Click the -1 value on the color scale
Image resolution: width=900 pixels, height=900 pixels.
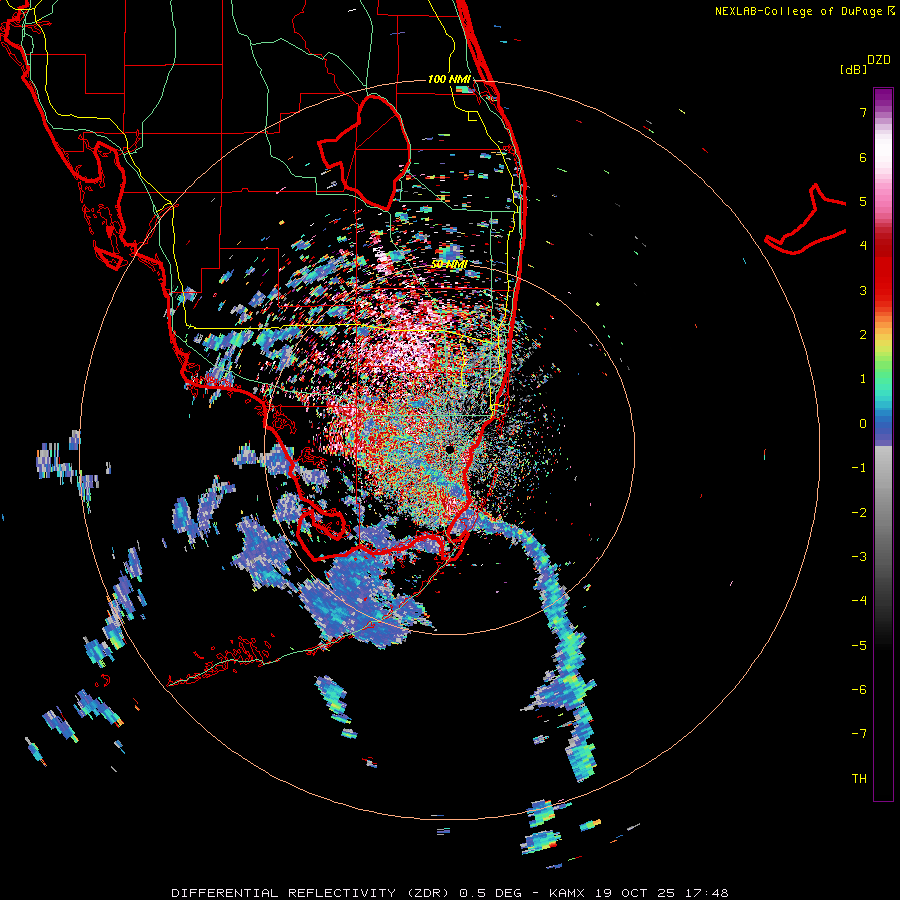[859, 468]
